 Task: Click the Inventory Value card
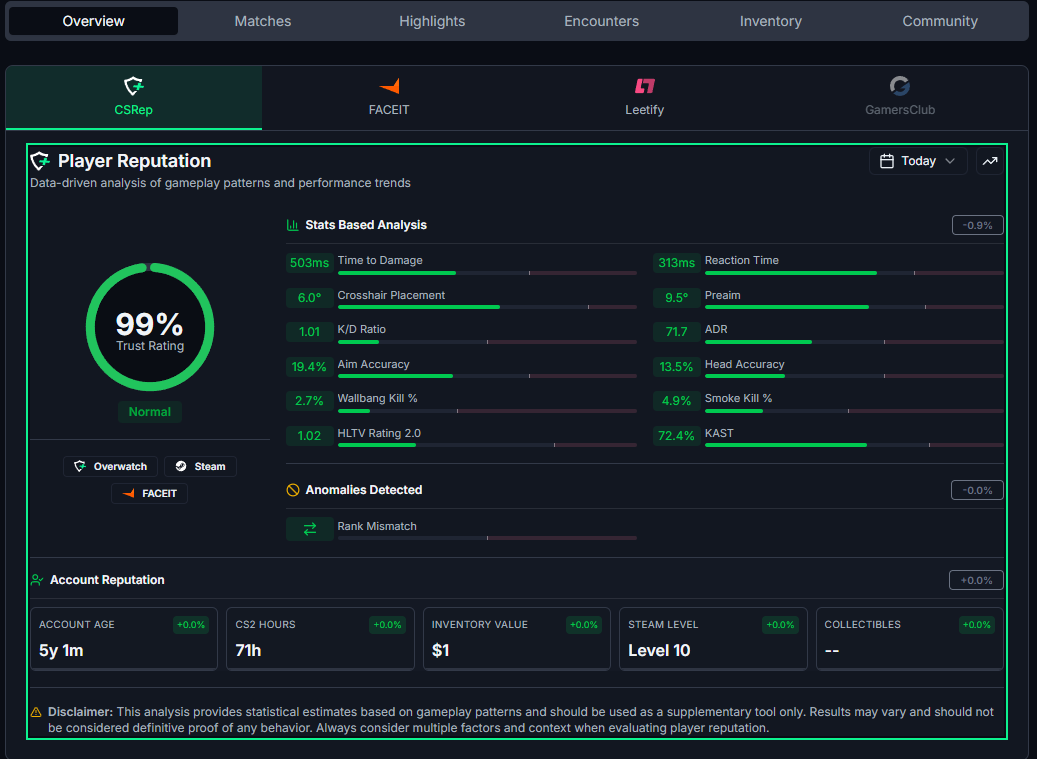pos(517,639)
